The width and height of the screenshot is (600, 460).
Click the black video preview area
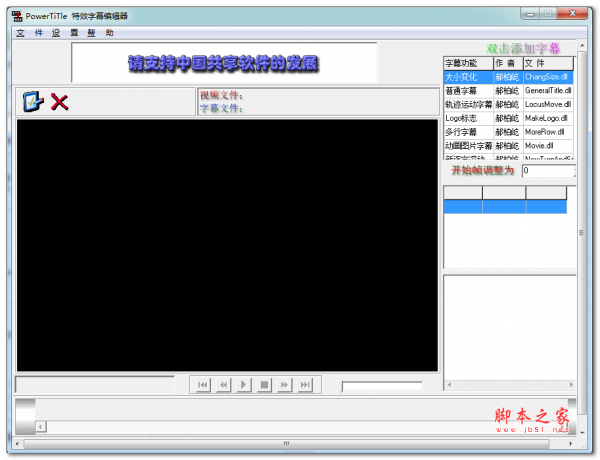coord(227,245)
